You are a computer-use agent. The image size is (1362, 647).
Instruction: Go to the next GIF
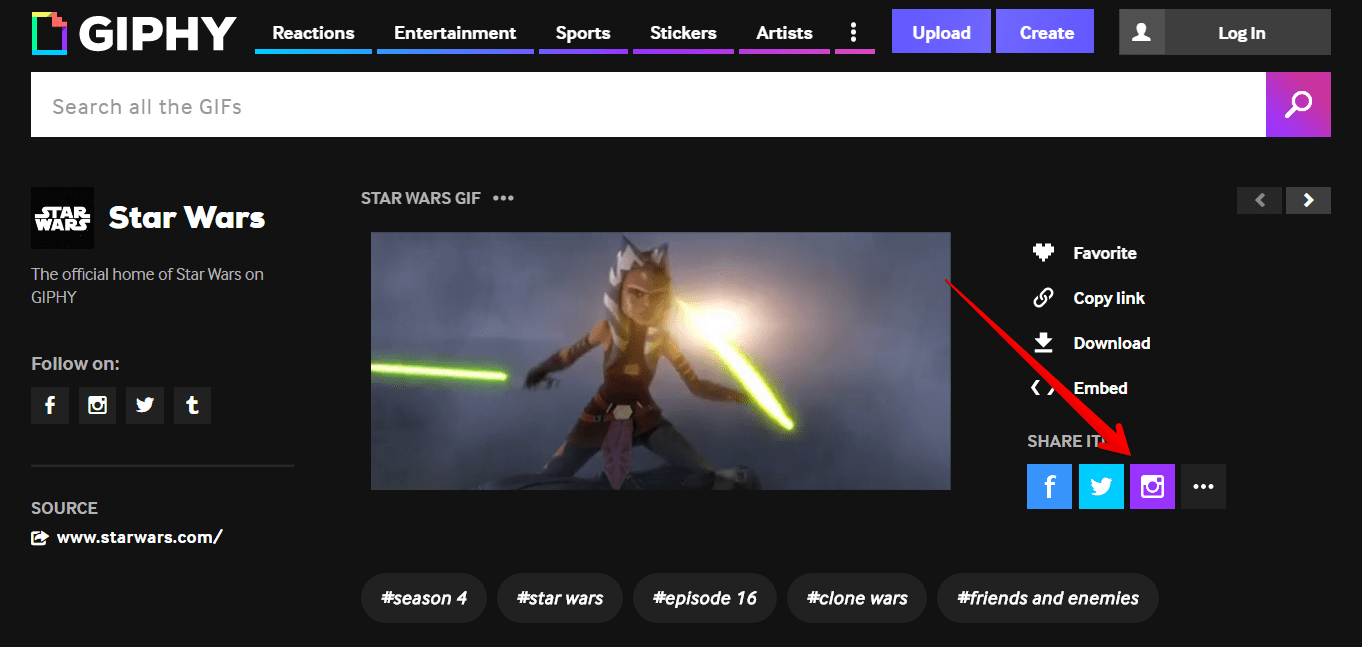point(1308,200)
